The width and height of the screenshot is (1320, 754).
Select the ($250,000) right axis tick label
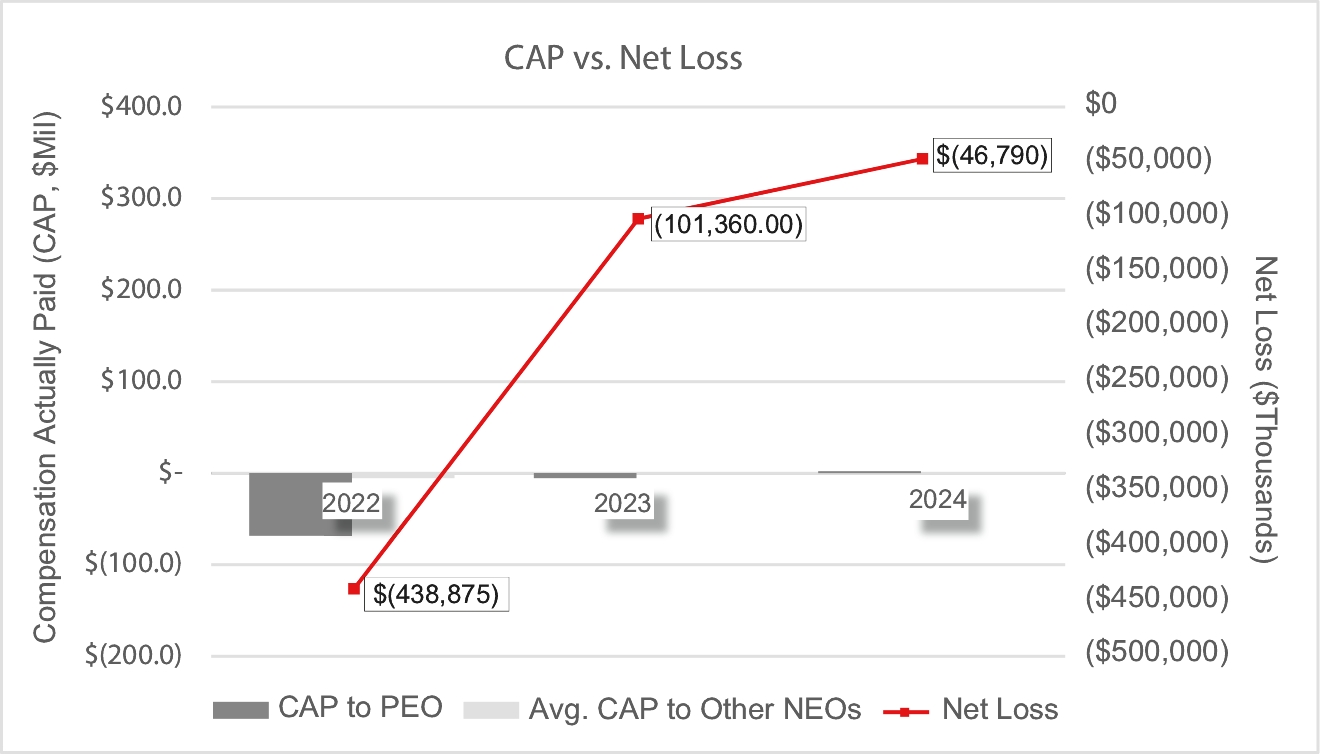point(1154,378)
